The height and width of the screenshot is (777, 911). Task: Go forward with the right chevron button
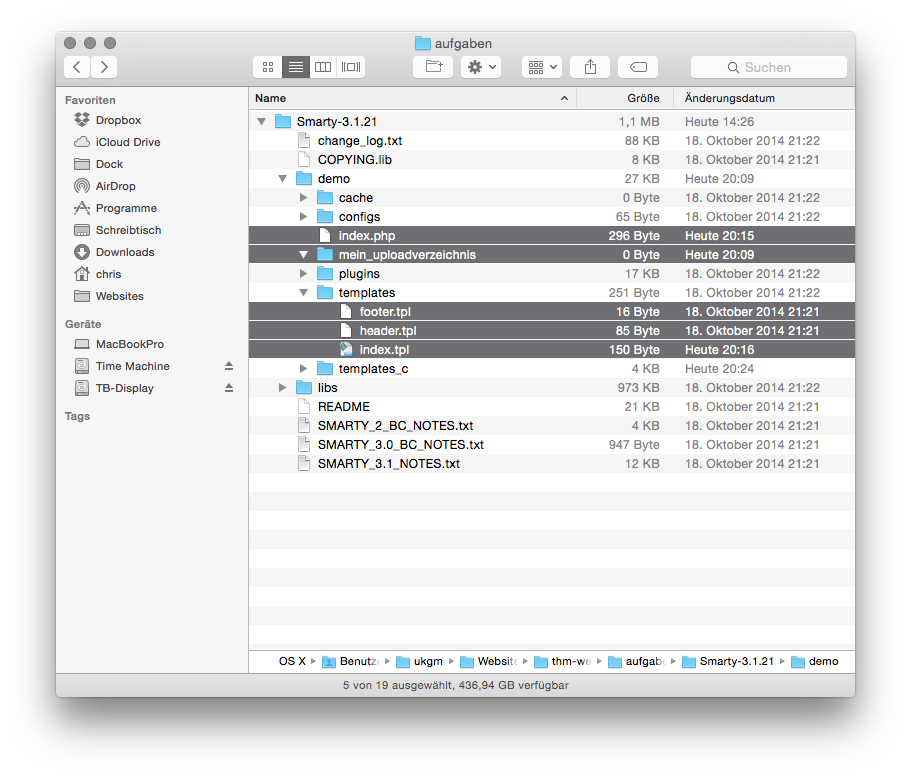click(x=104, y=67)
